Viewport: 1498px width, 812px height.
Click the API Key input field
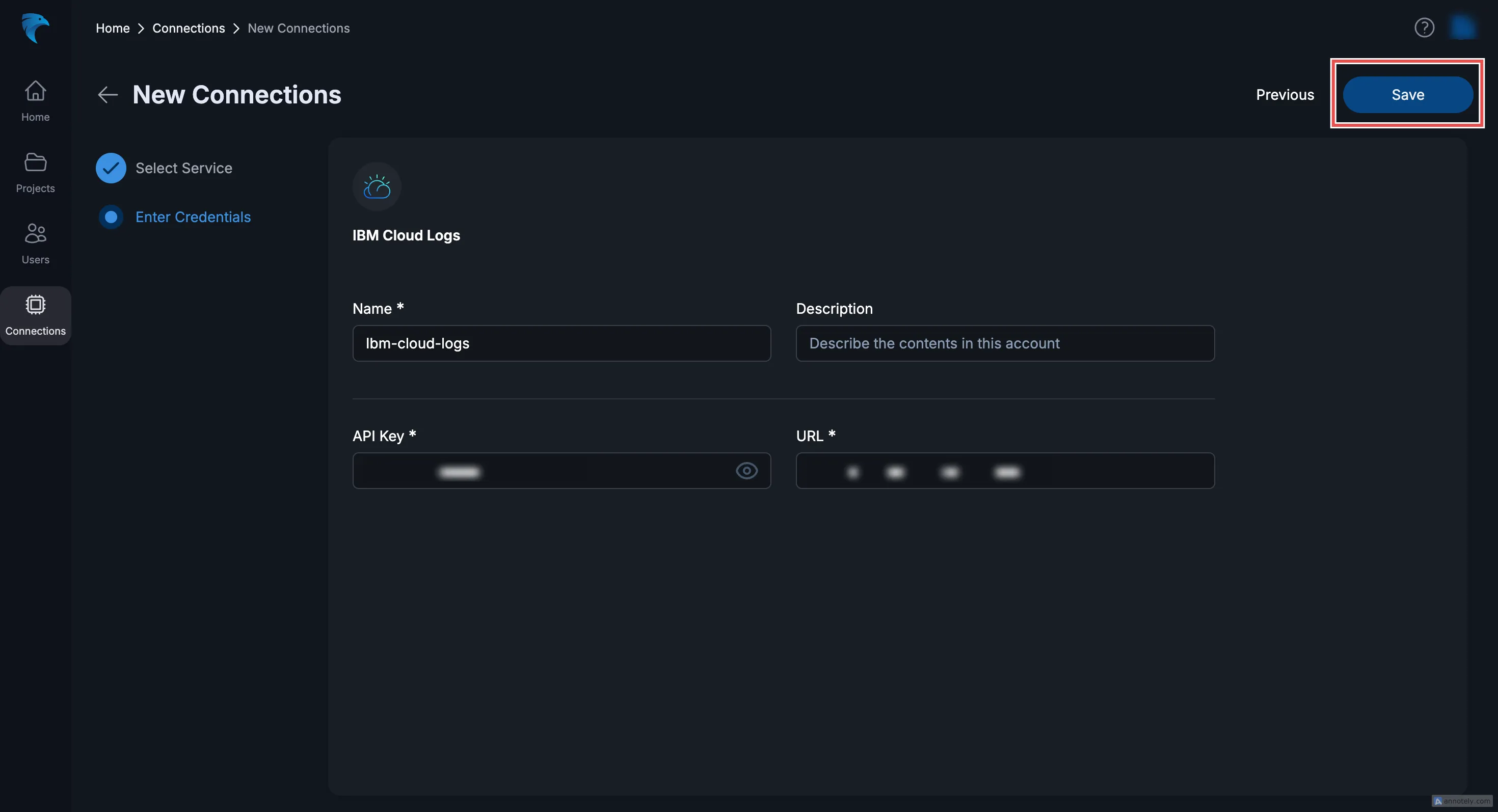tap(561, 470)
